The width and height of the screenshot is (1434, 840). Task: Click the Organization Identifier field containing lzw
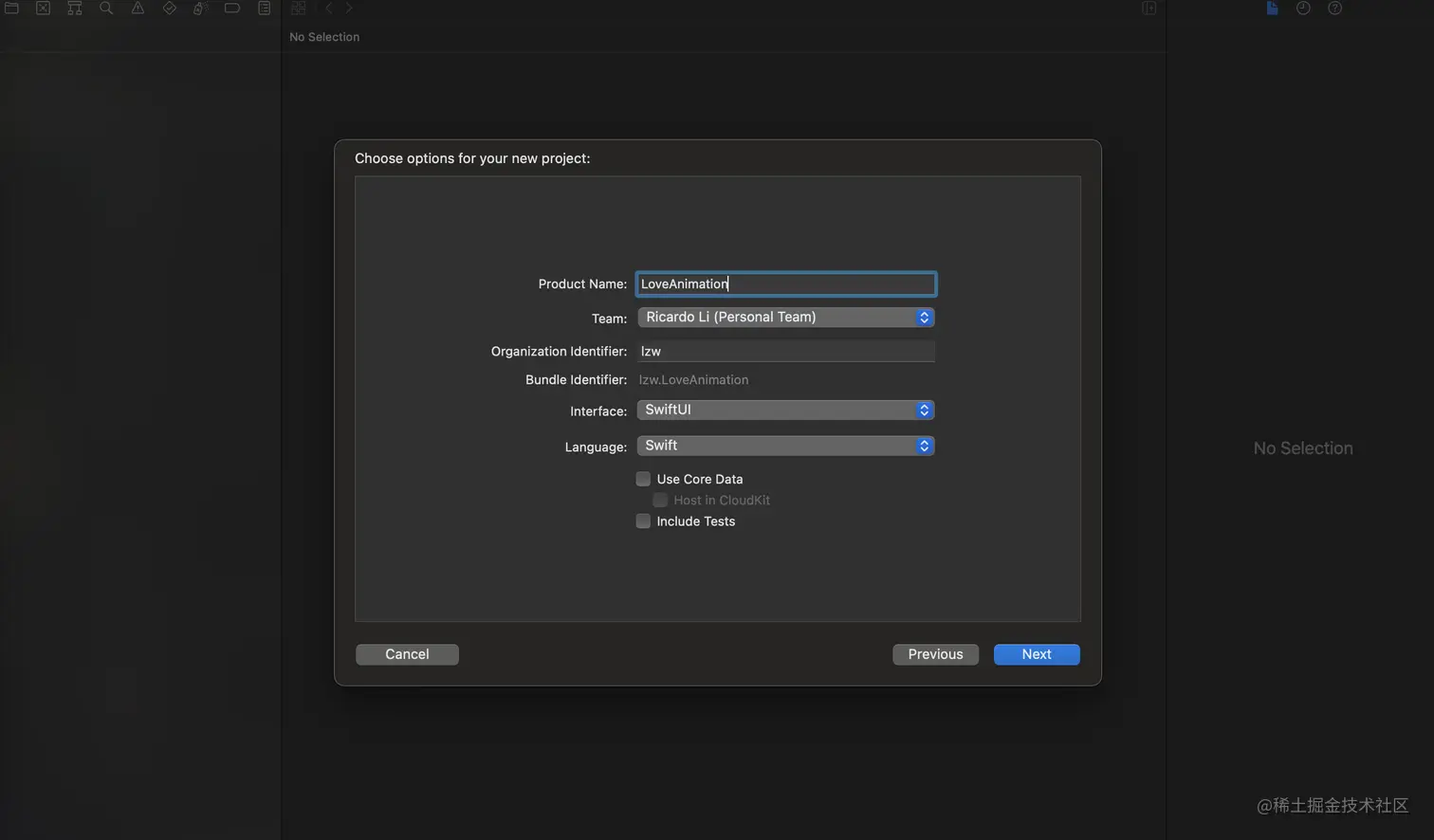point(786,351)
